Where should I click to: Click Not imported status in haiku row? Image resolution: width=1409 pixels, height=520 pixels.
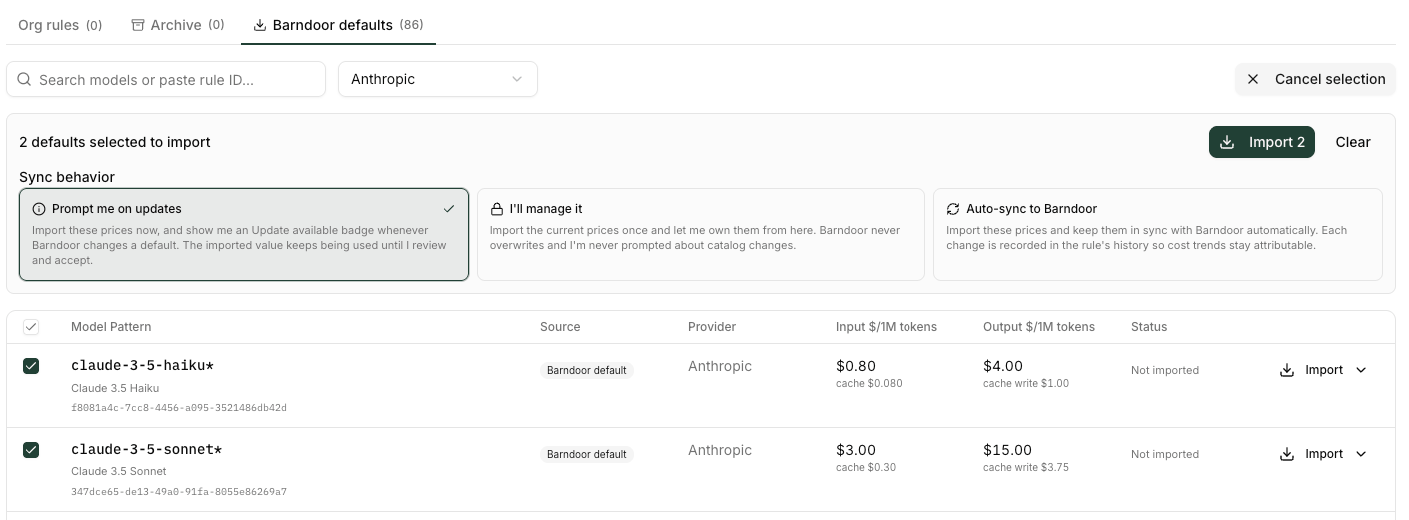click(1165, 370)
